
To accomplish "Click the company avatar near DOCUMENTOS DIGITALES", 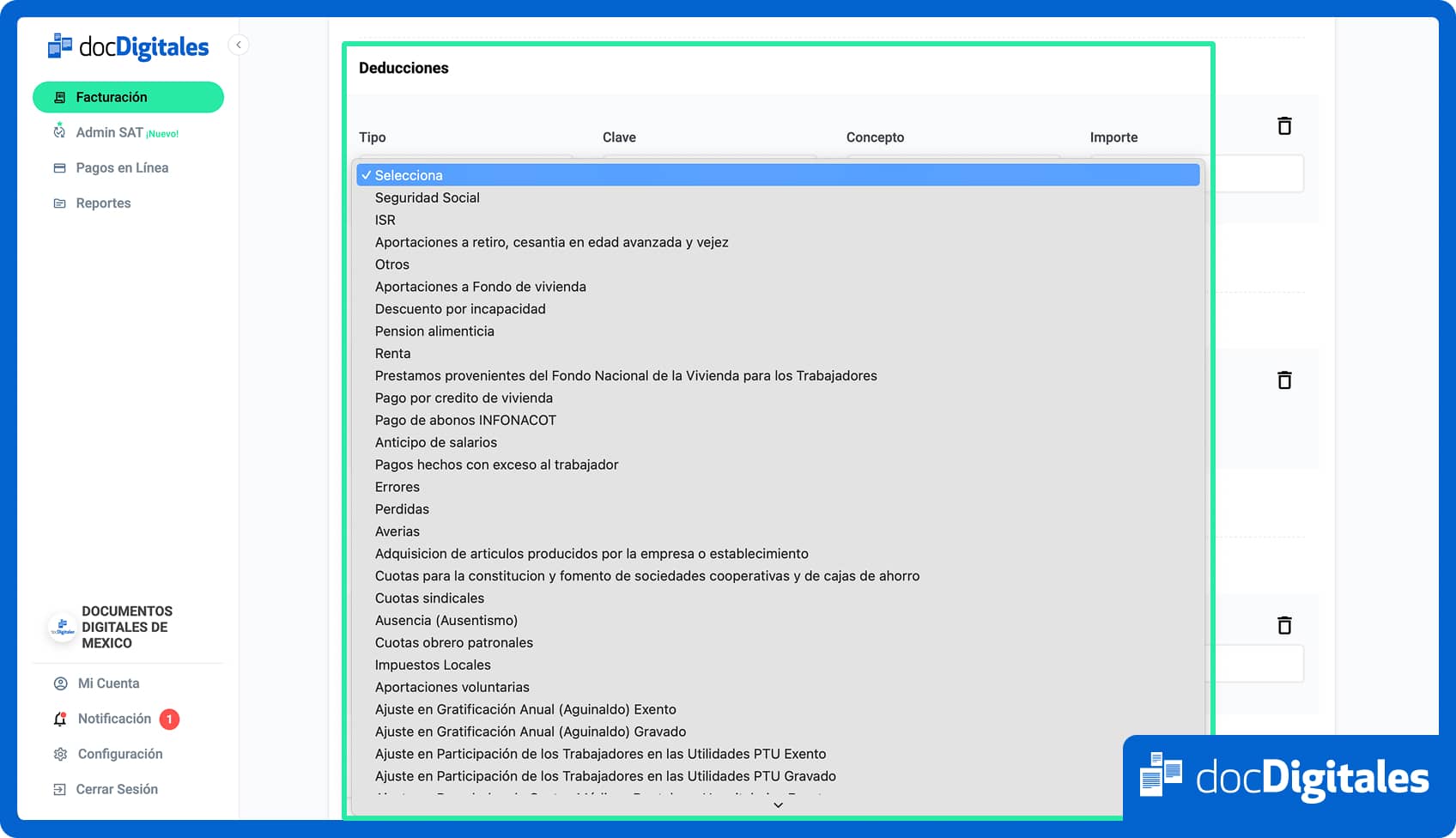I will (x=62, y=628).
